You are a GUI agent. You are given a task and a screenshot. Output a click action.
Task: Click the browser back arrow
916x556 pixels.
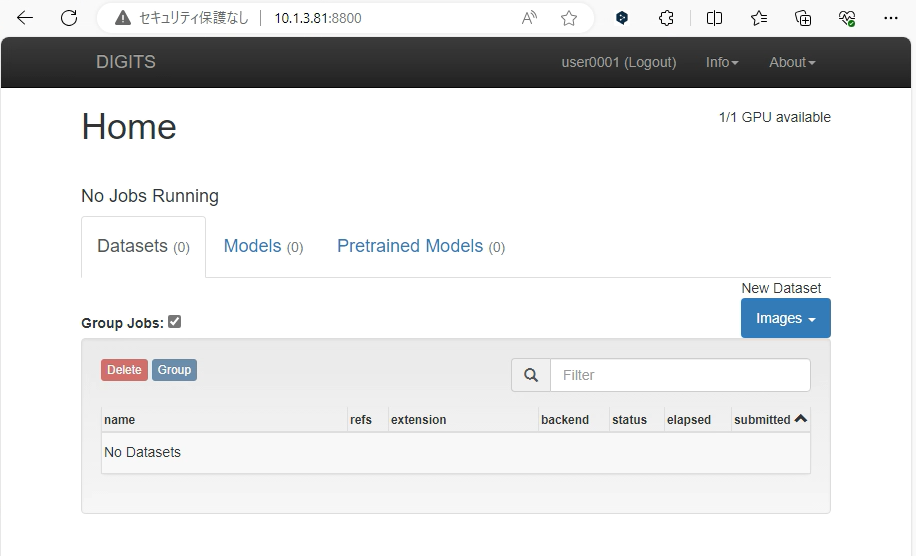click(x=25, y=18)
